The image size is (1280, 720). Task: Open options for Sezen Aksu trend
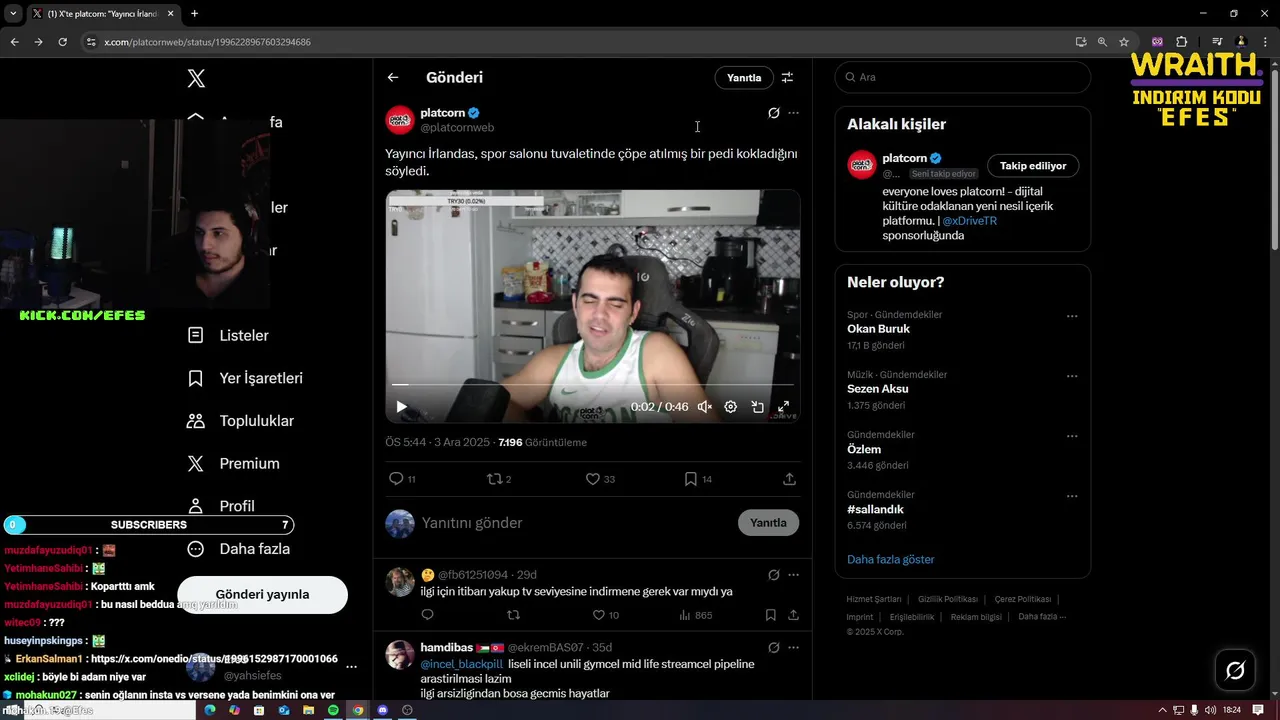pos(1072,376)
